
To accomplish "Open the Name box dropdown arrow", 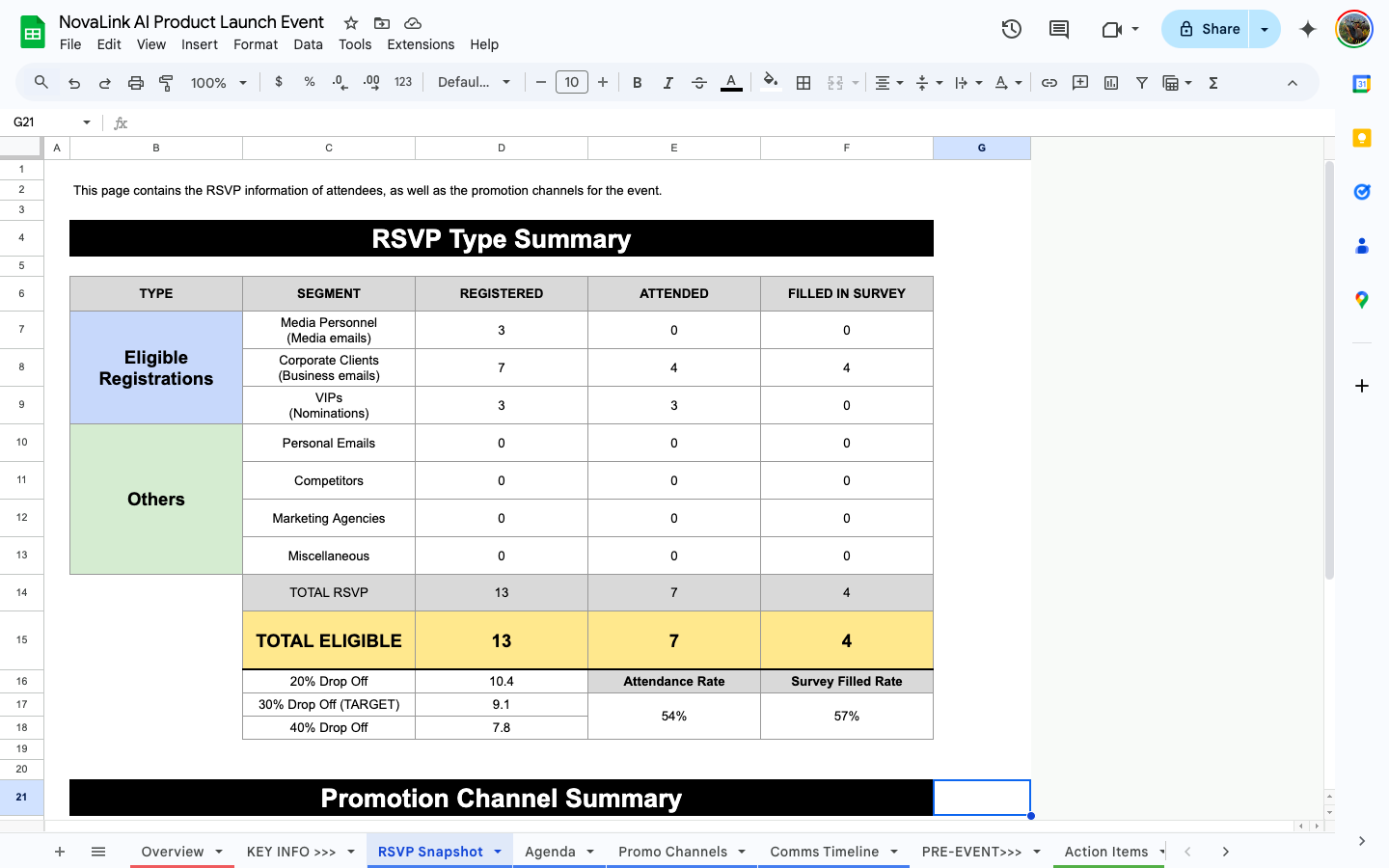I will [87, 122].
